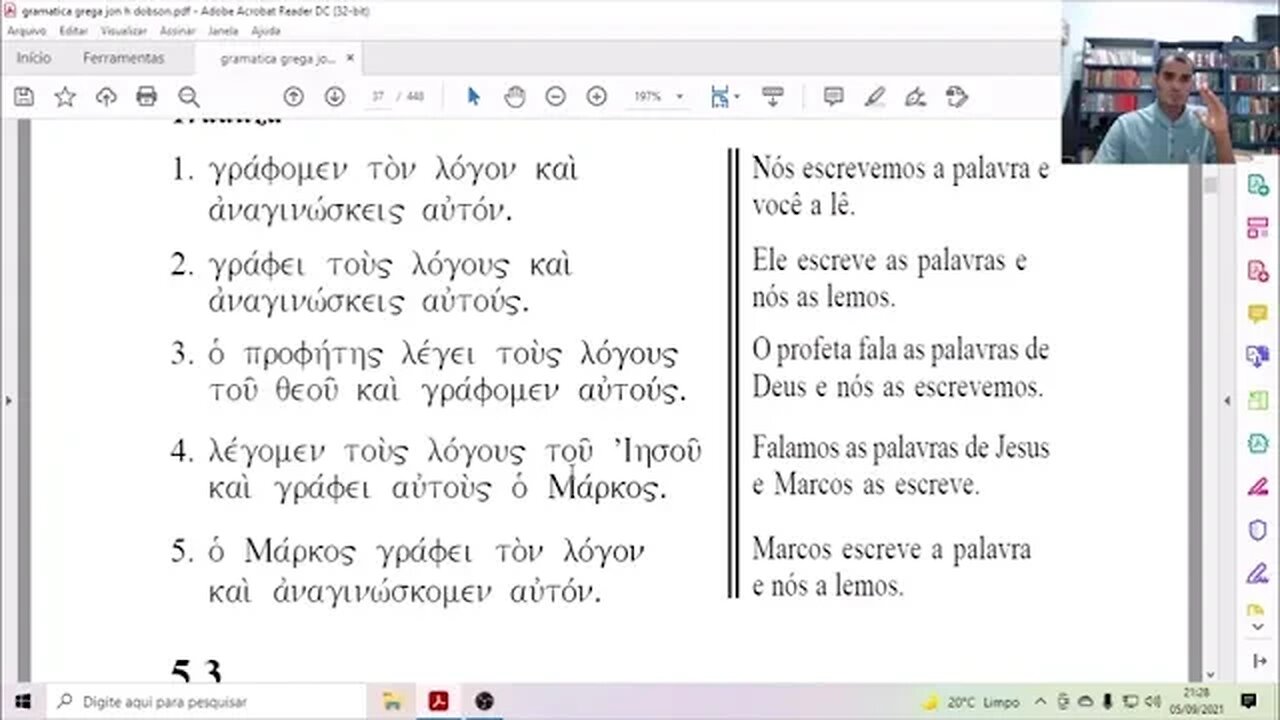Image resolution: width=1280 pixels, height=720 pixels.
Task: Add a comment with the speech bubble icon
Action: click(833, 97)
